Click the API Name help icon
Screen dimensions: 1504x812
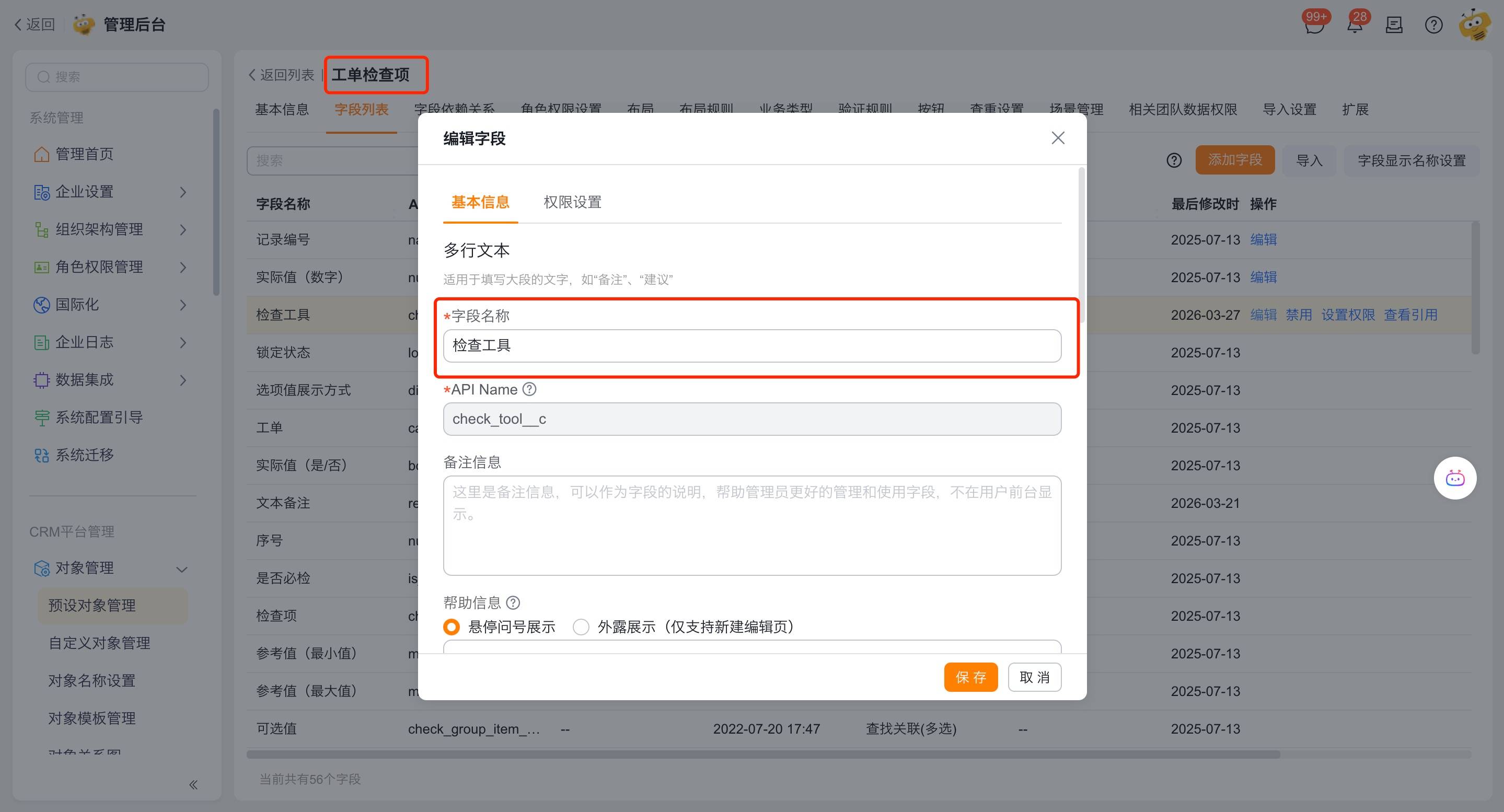click(529, 389)
